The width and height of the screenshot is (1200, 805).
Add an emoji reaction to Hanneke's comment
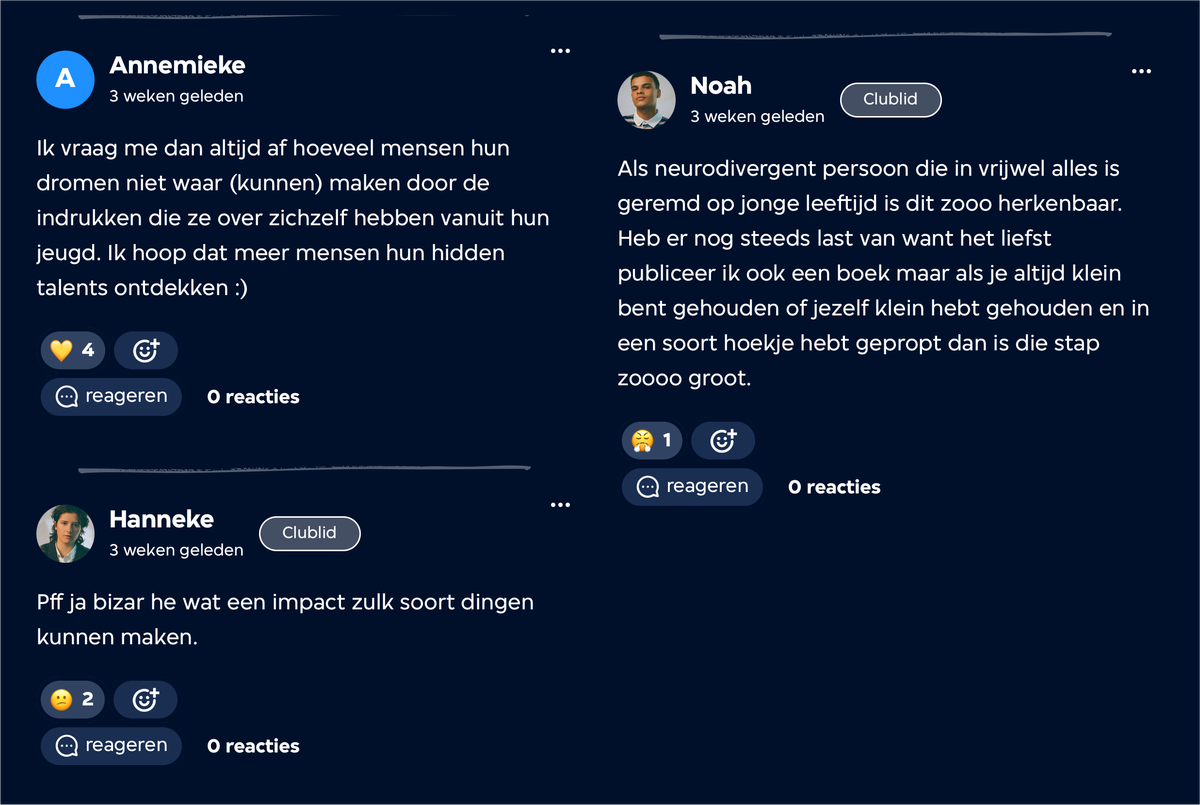pyautogui.click(x=146, y=699)
